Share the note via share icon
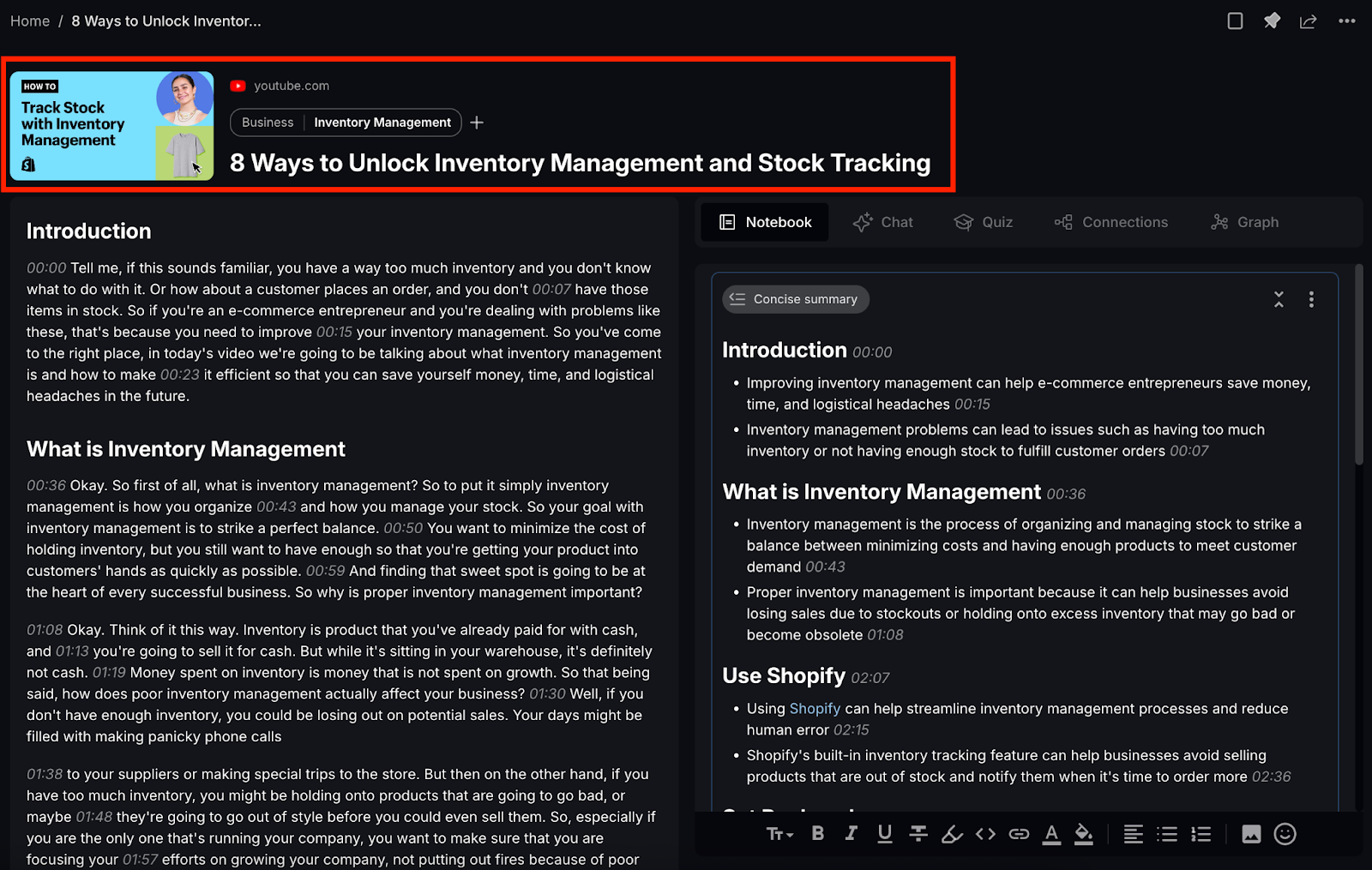 click(x=1309, y=21)
